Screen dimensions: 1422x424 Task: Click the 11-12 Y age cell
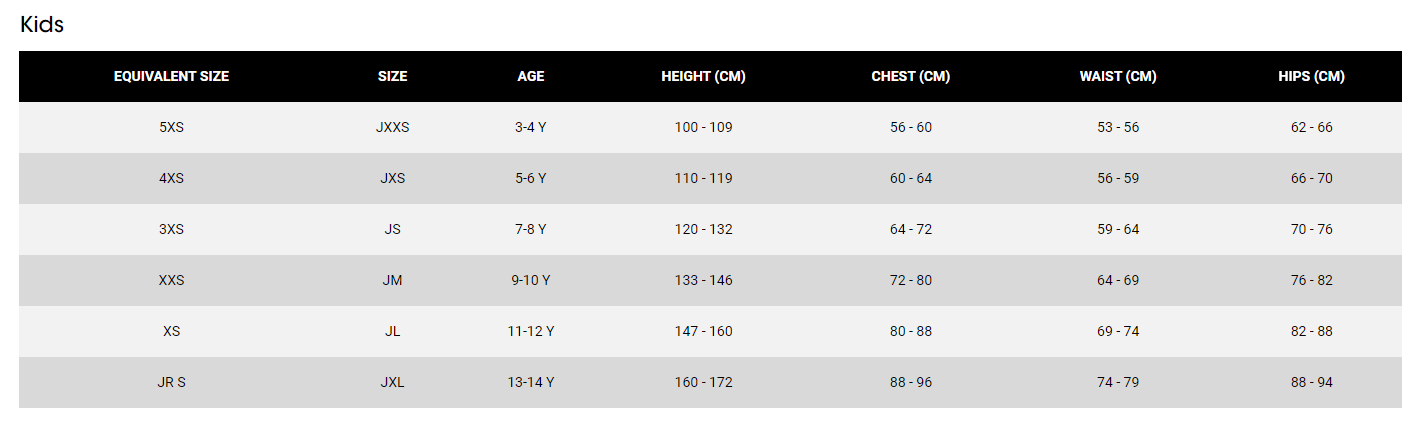[531, 331]
